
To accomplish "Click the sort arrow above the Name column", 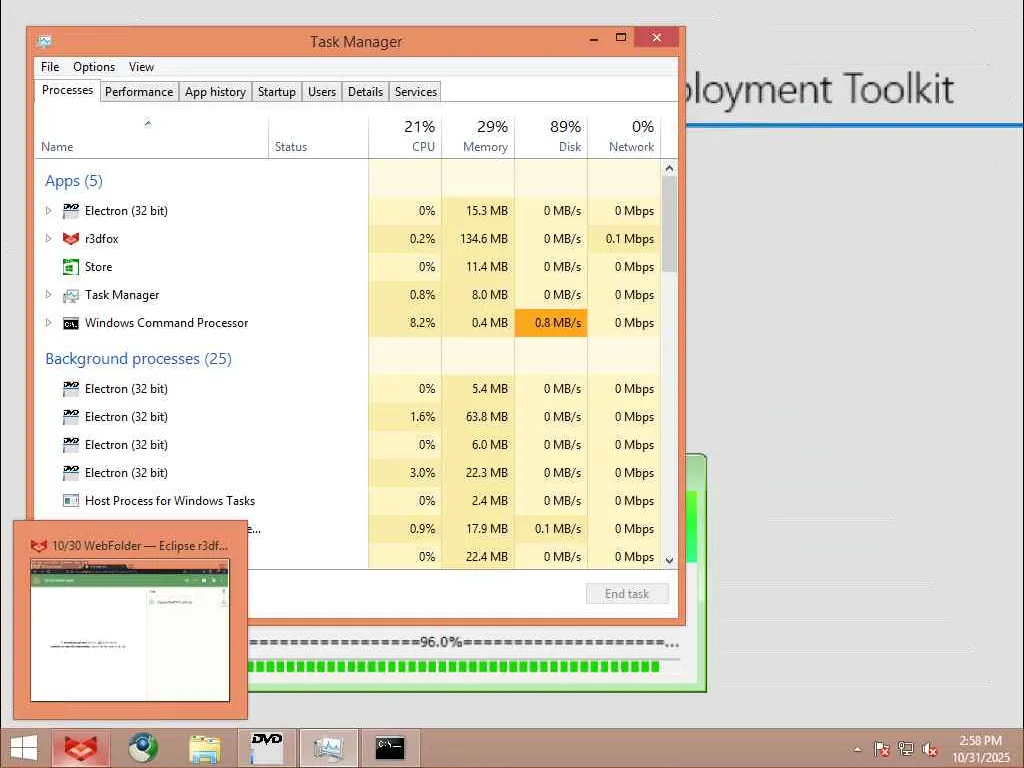I will point(148,123).
